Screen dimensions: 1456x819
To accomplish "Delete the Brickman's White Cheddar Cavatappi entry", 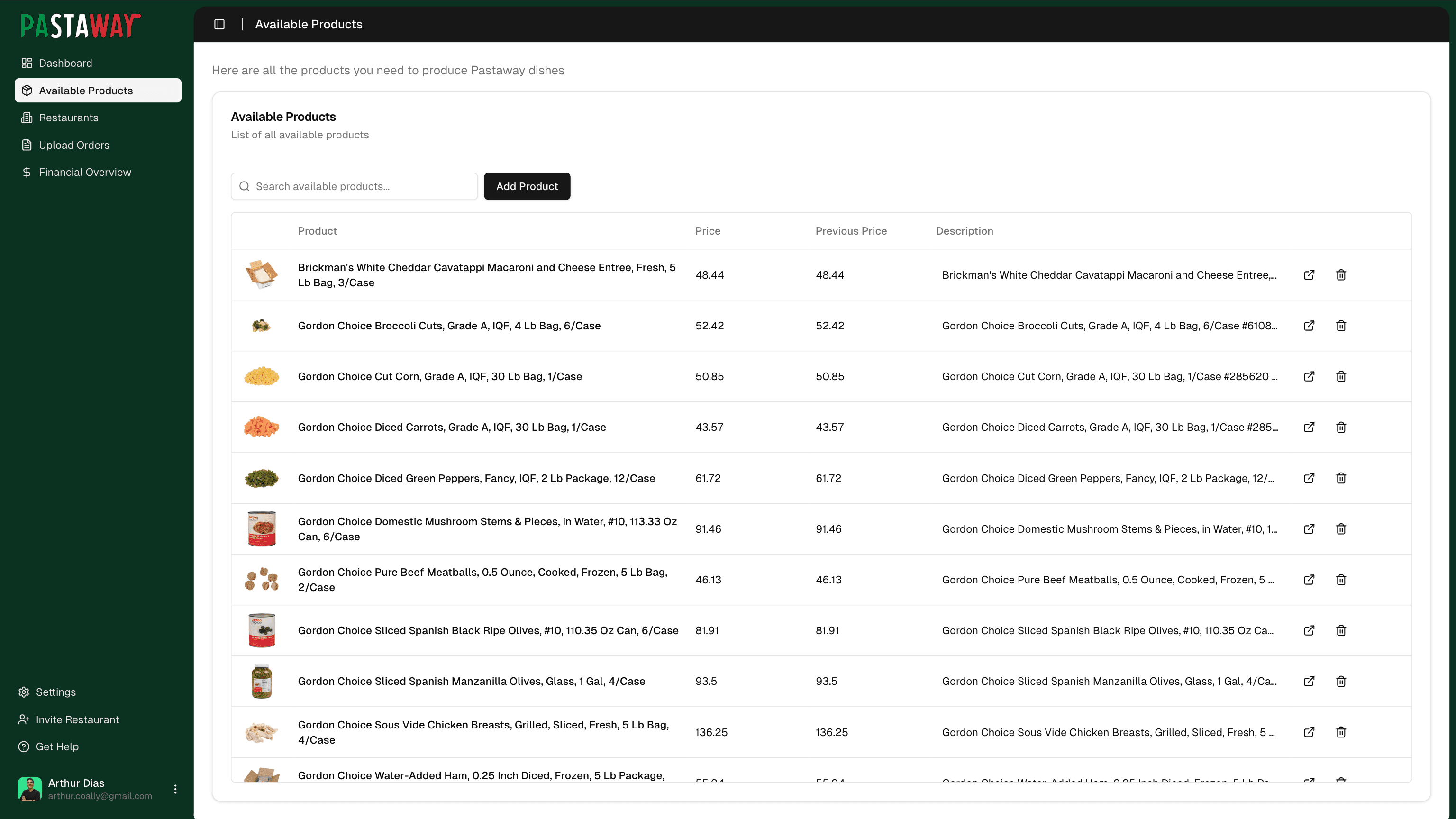I will (1341, 275).
